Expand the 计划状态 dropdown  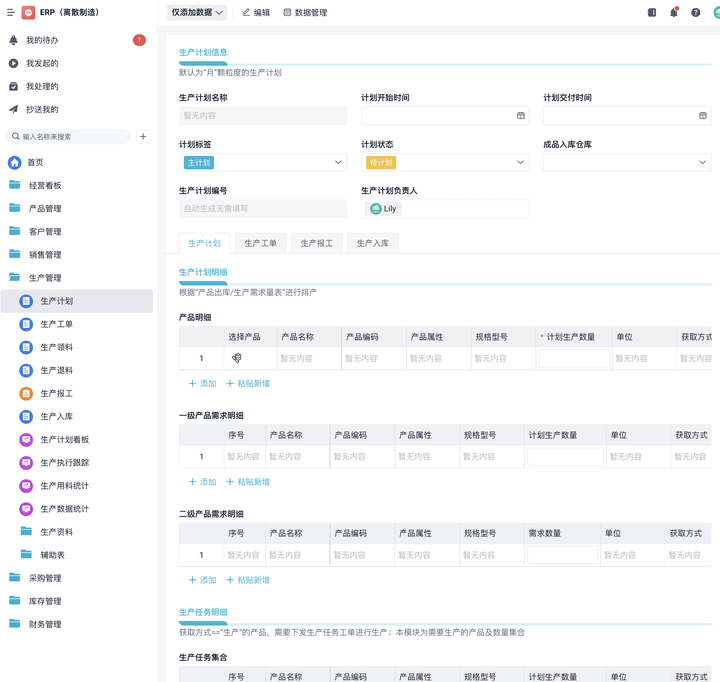520,162
